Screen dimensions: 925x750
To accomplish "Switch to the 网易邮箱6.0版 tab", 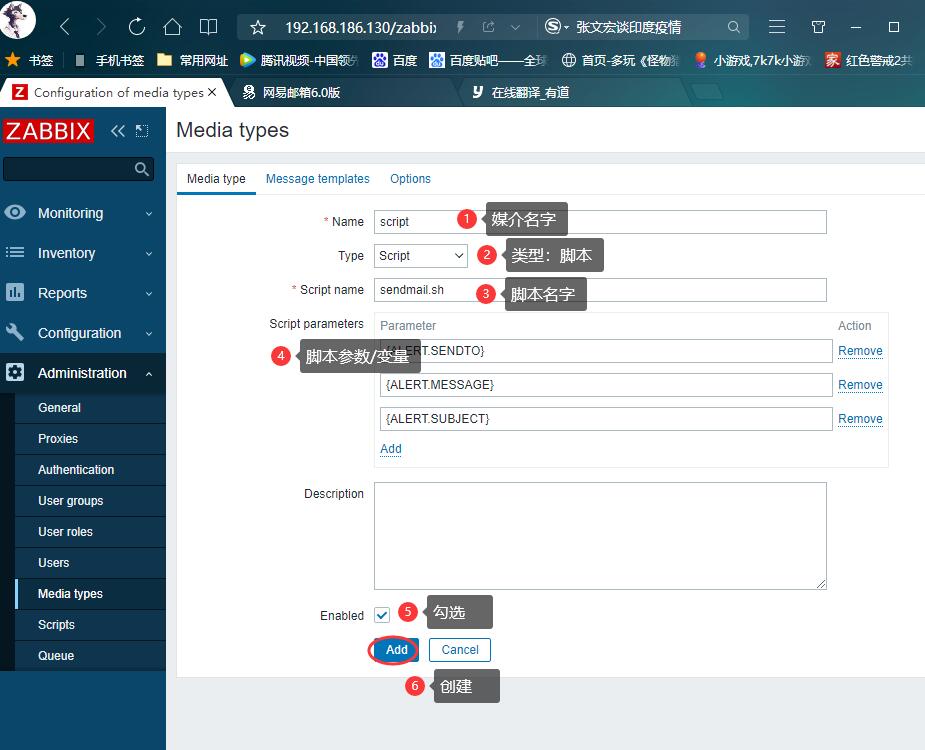I will (x=291, y=92).
